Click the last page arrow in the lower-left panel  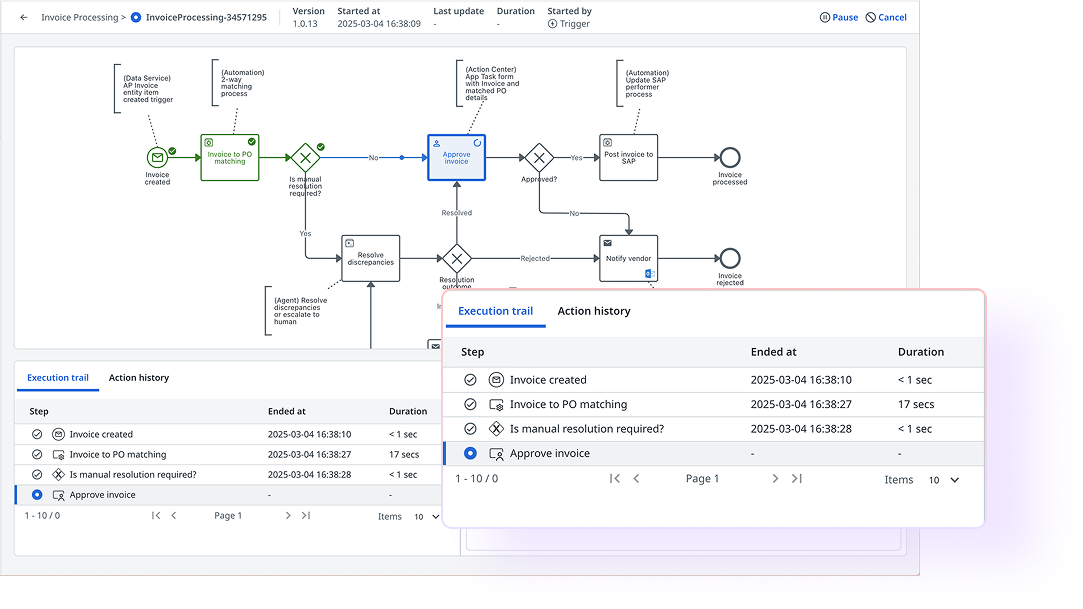point(306,516)
